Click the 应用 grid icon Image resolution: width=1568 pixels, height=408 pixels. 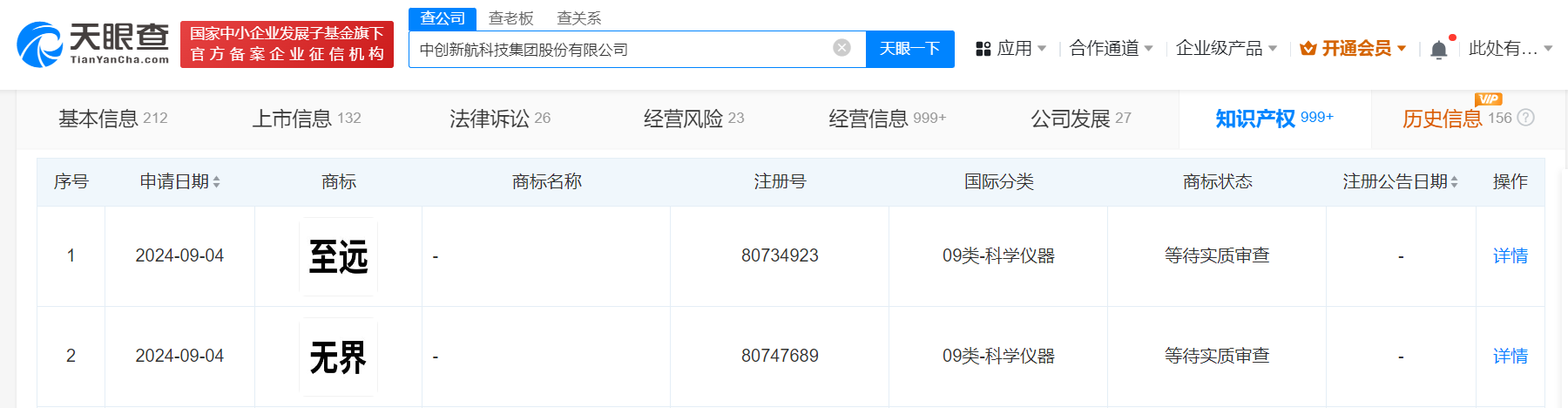983,49
